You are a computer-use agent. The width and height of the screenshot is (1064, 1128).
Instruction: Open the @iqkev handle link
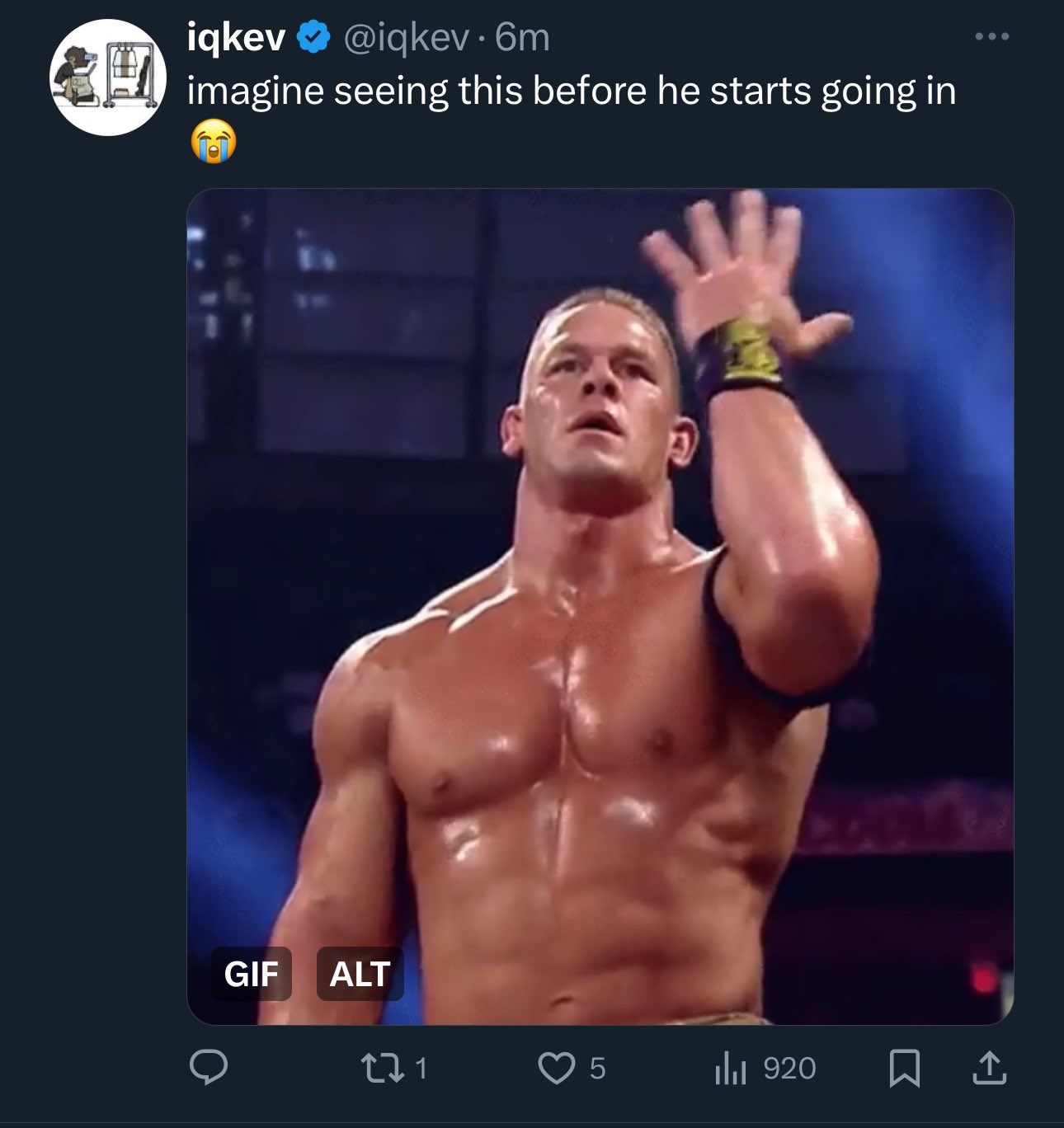[x=405, y=38]
